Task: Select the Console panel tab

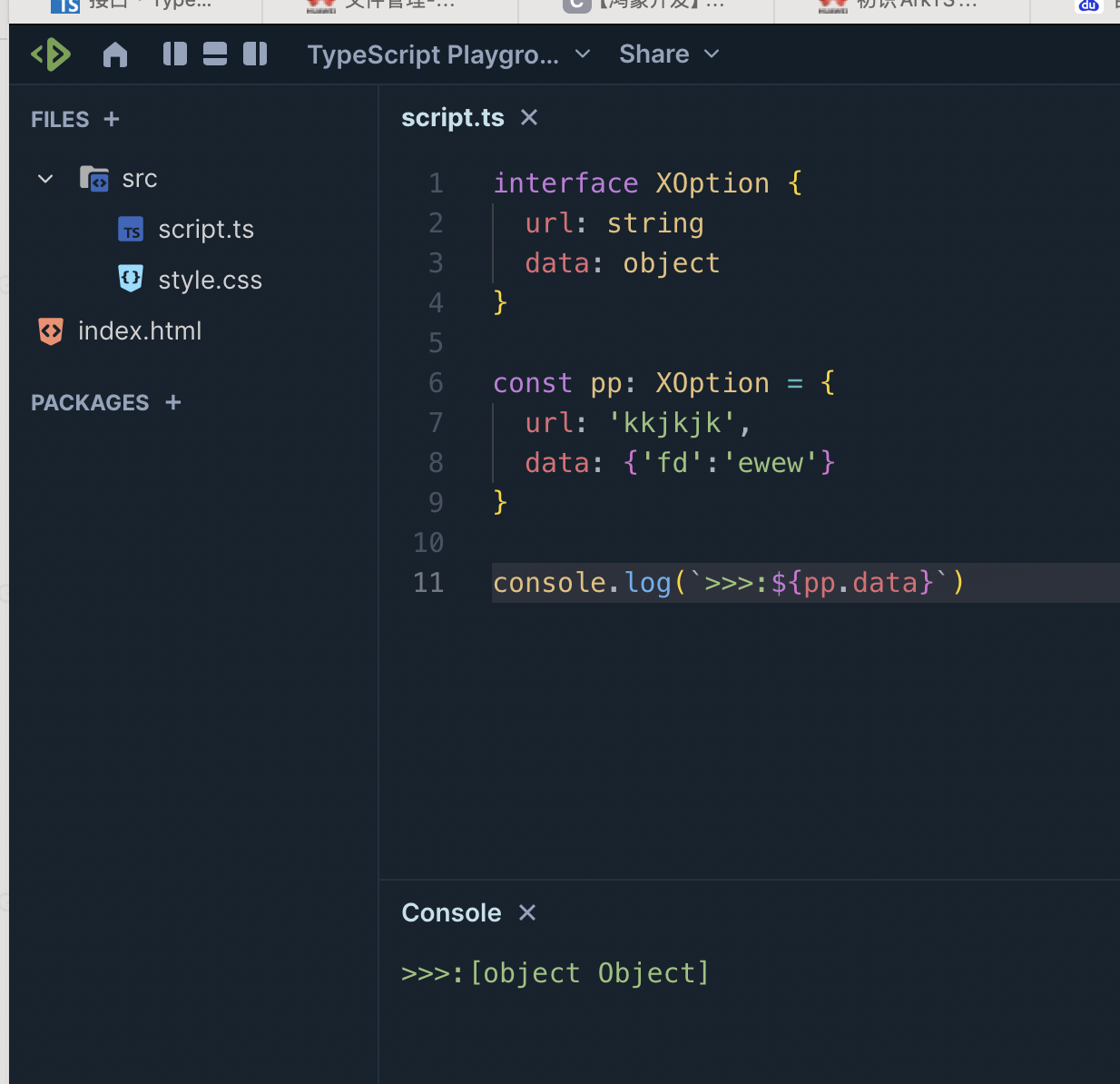Action: [451, 912]
